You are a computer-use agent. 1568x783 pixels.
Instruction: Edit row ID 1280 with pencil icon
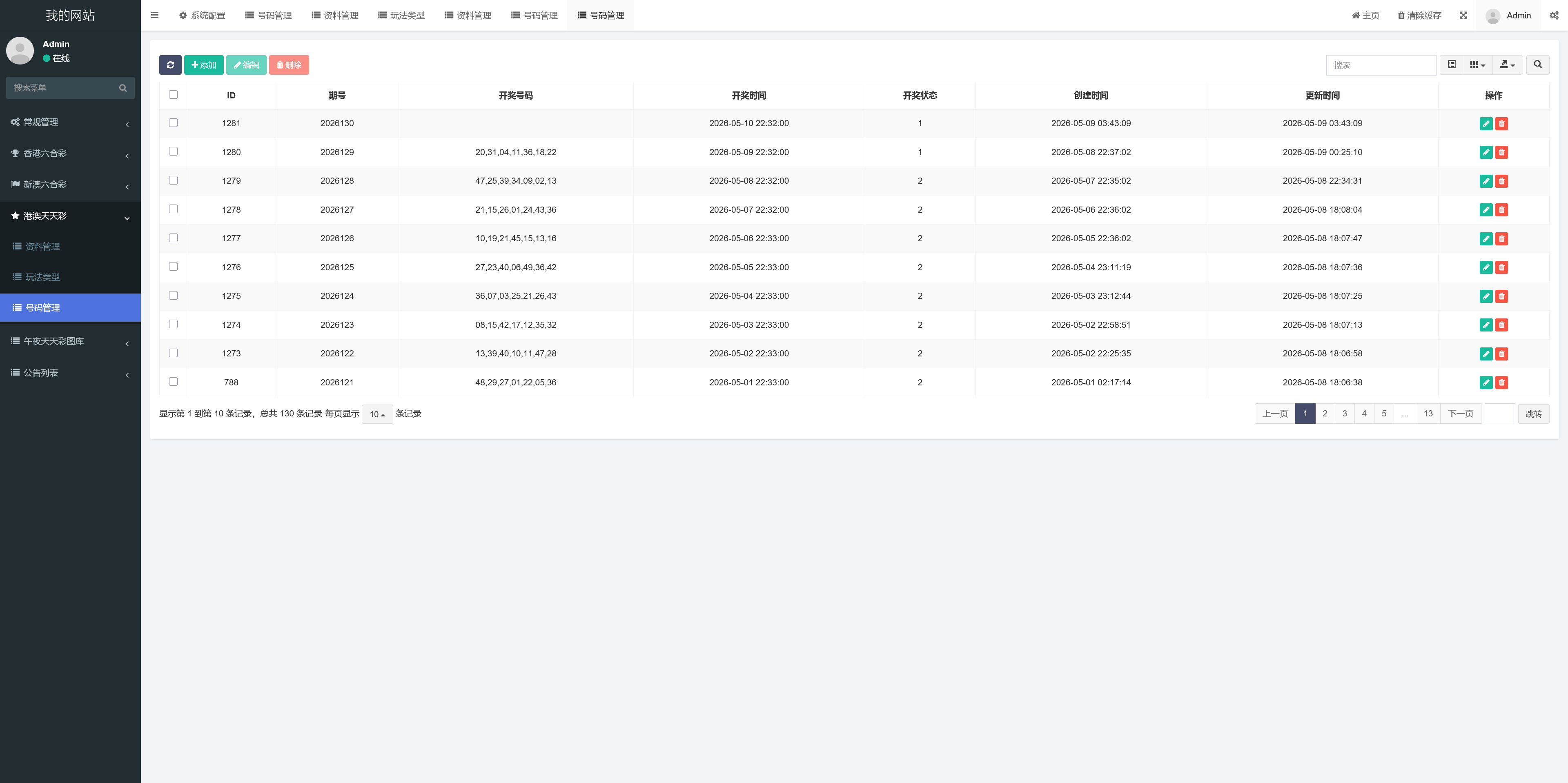1486,152
